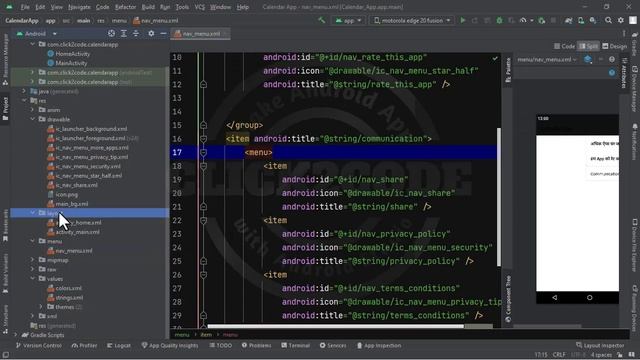This screenshot has height=360, width=640.
Task: Click the Make Project hammer icon
Action: click(322, 20)
